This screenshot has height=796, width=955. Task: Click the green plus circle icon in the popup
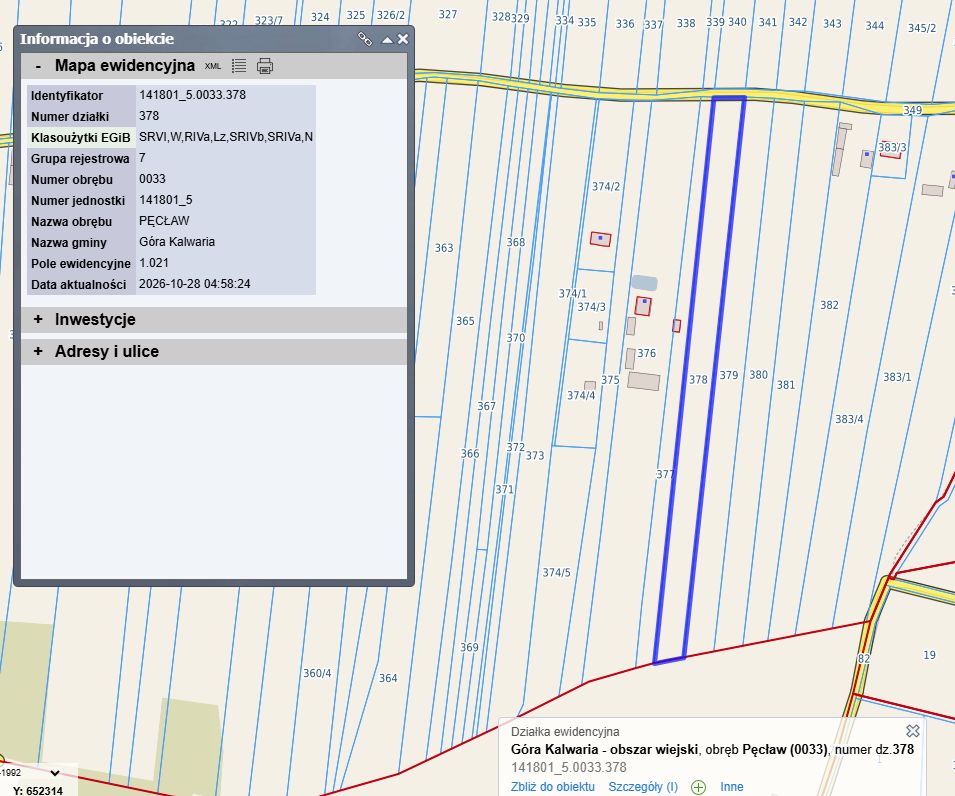699,787
